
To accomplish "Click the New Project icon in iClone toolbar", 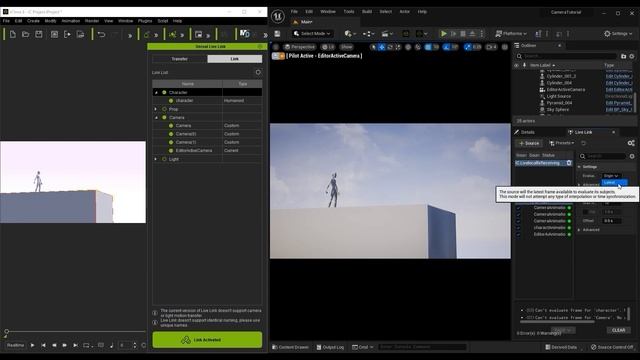I will tap(13, 34).
